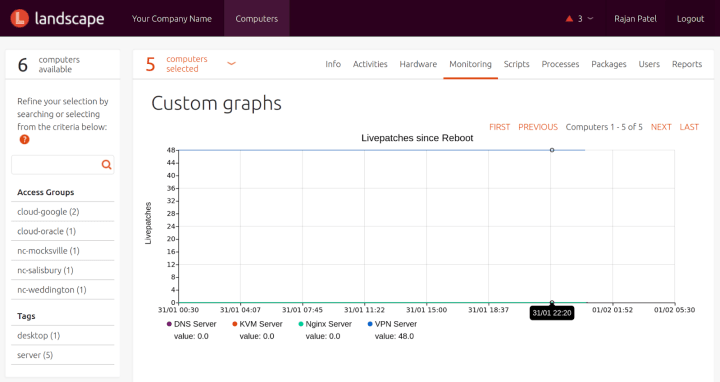Image resolution: width=720 pixels, height=382 pixels.
Task: Click the 5 computers selected counter
Action: (176, 64)
